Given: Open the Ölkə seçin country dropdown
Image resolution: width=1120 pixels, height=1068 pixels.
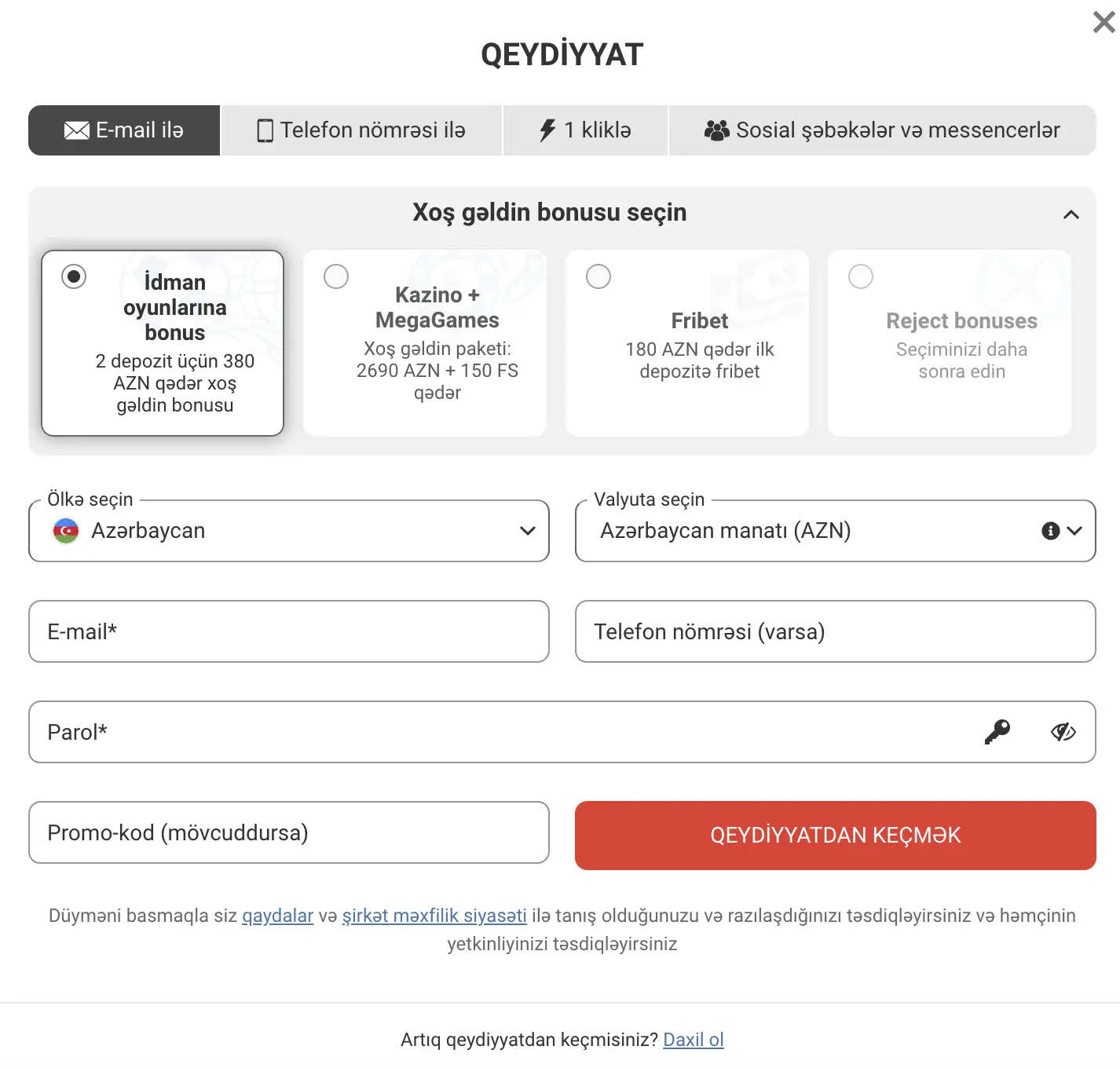Looking at the screenshot, I should (289, 531).
